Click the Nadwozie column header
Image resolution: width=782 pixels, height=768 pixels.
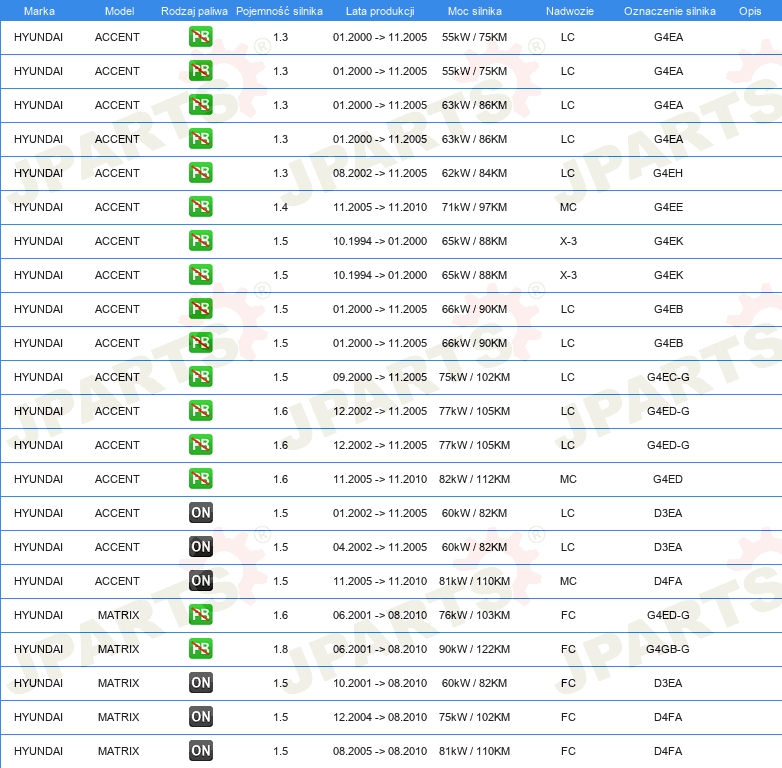(570, 11)
